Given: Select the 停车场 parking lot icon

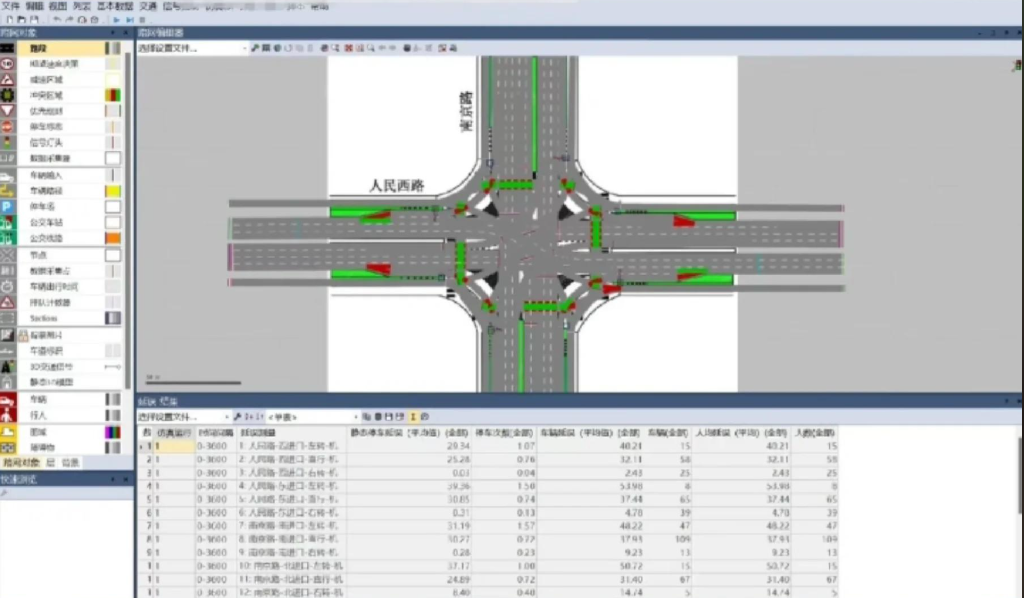Looking at the screenshot, I should tap(8, 206).
